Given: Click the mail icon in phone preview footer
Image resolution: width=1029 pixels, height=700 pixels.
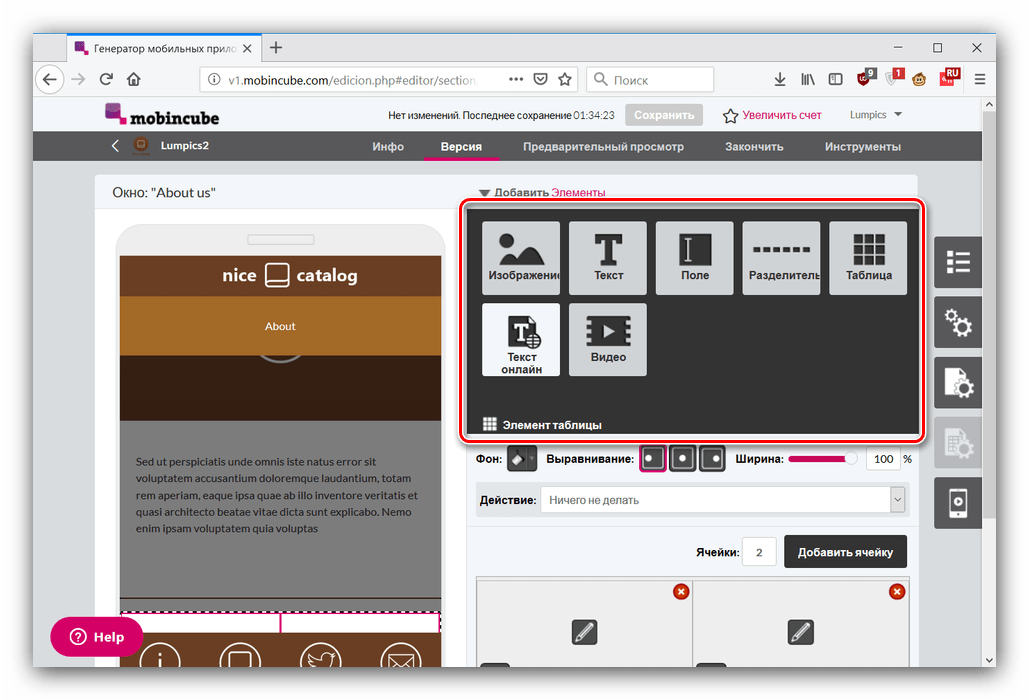Looking at the screenshot, I should [x=400, y=657].
